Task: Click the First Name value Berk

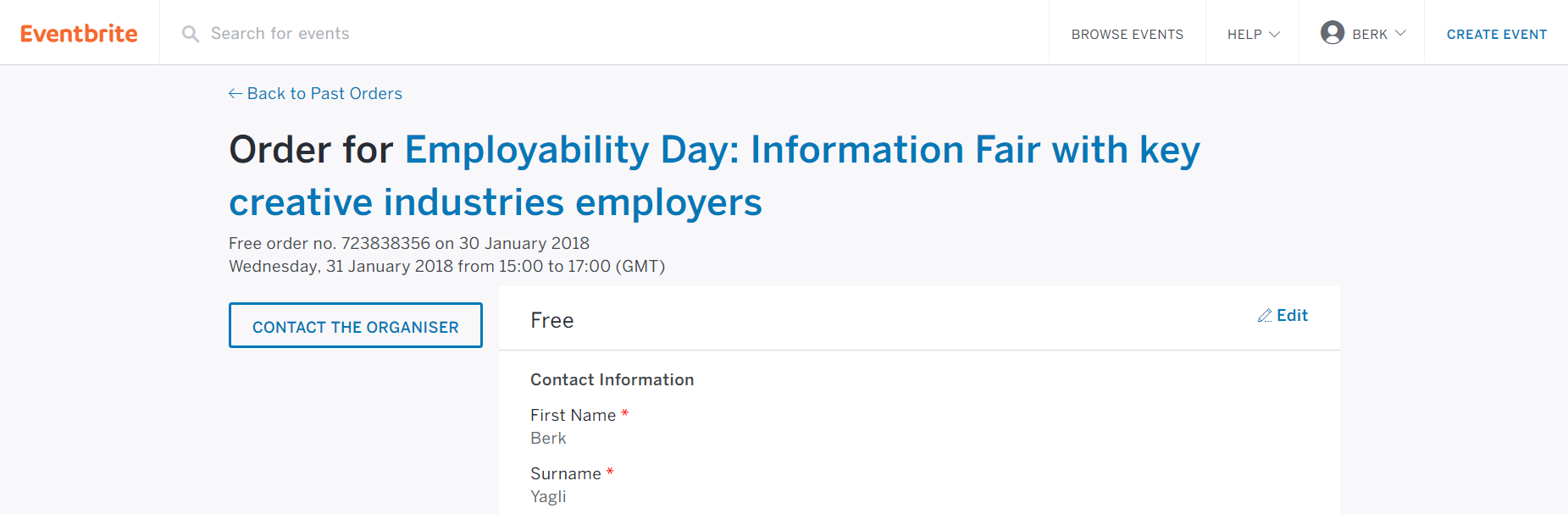Action: [548, 439]
